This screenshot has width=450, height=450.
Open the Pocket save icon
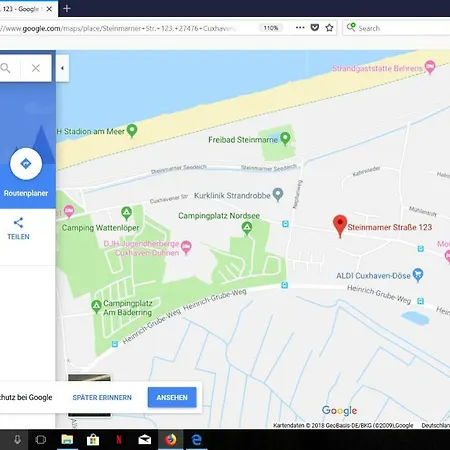[315, 28]
